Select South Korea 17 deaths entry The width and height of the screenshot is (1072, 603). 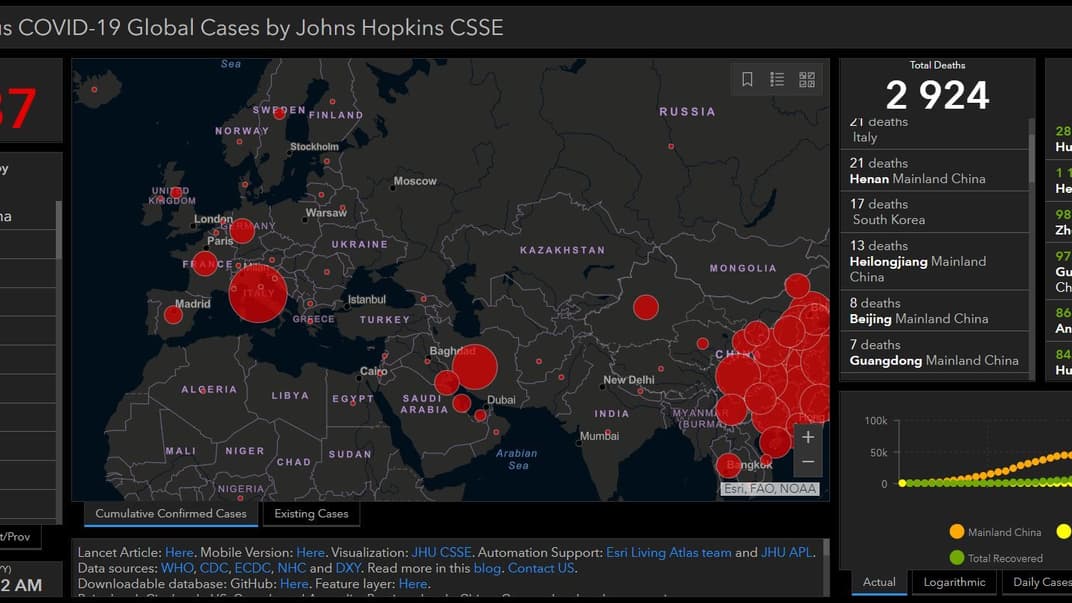934,212
